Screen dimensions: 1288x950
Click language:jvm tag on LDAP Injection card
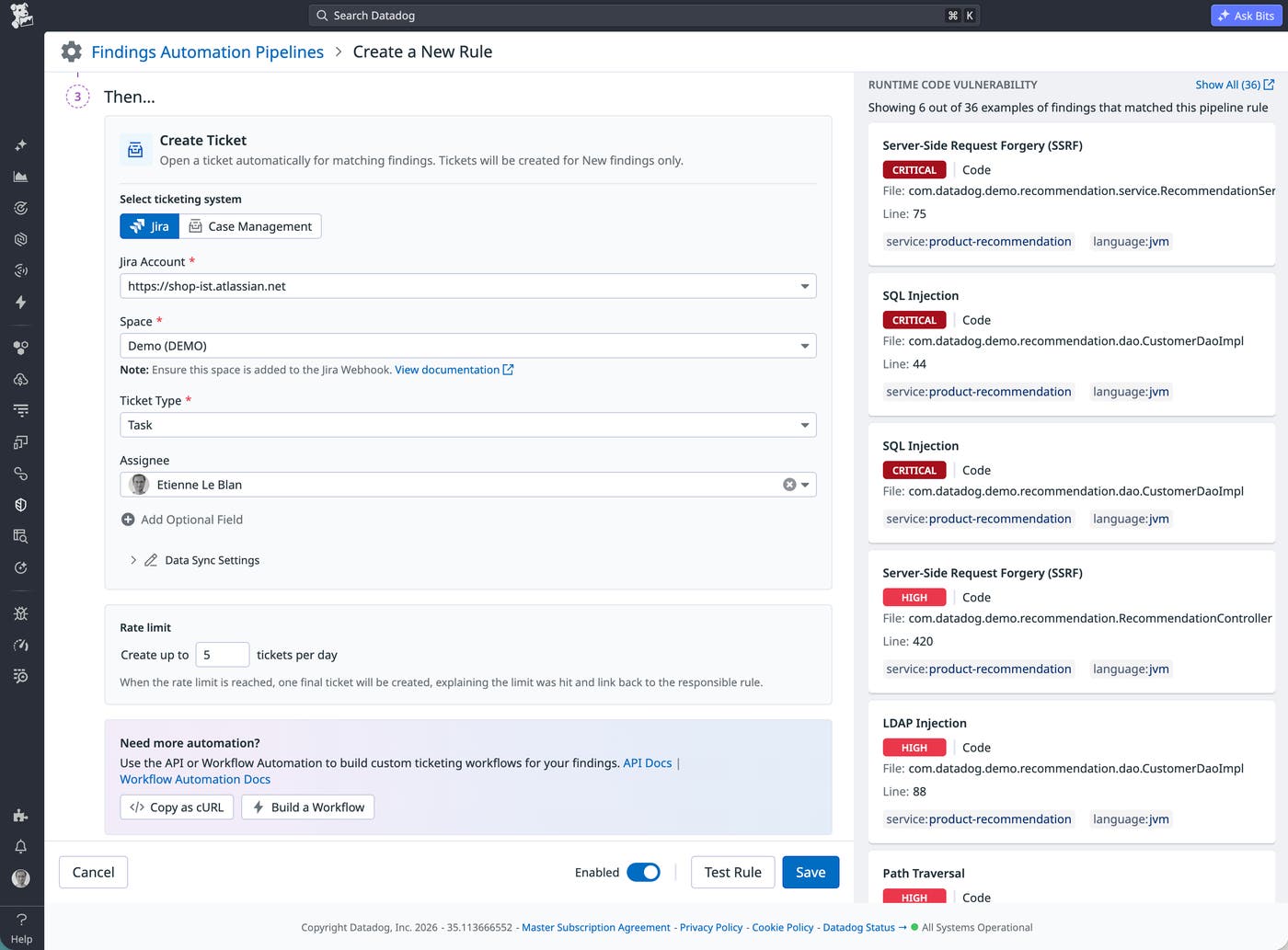coord(1131,819)
